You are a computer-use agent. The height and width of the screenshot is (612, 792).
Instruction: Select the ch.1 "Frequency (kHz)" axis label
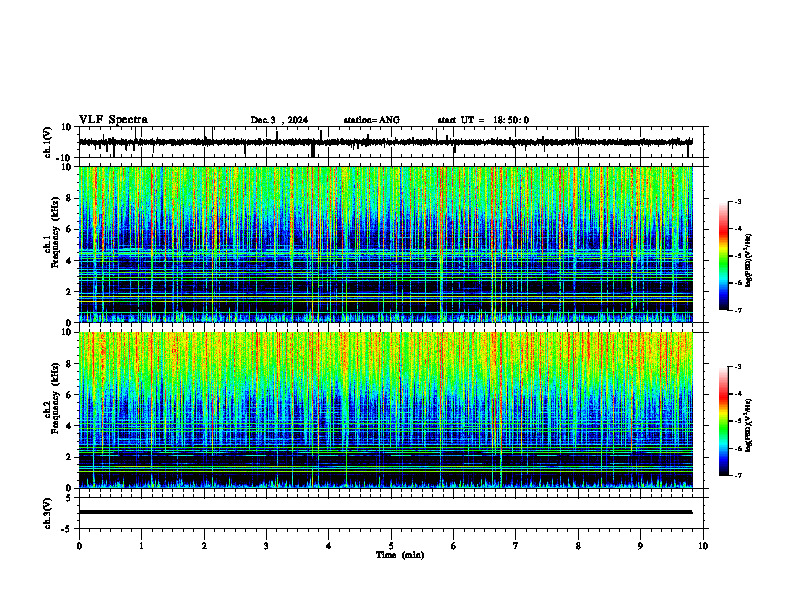pos(55,232)
